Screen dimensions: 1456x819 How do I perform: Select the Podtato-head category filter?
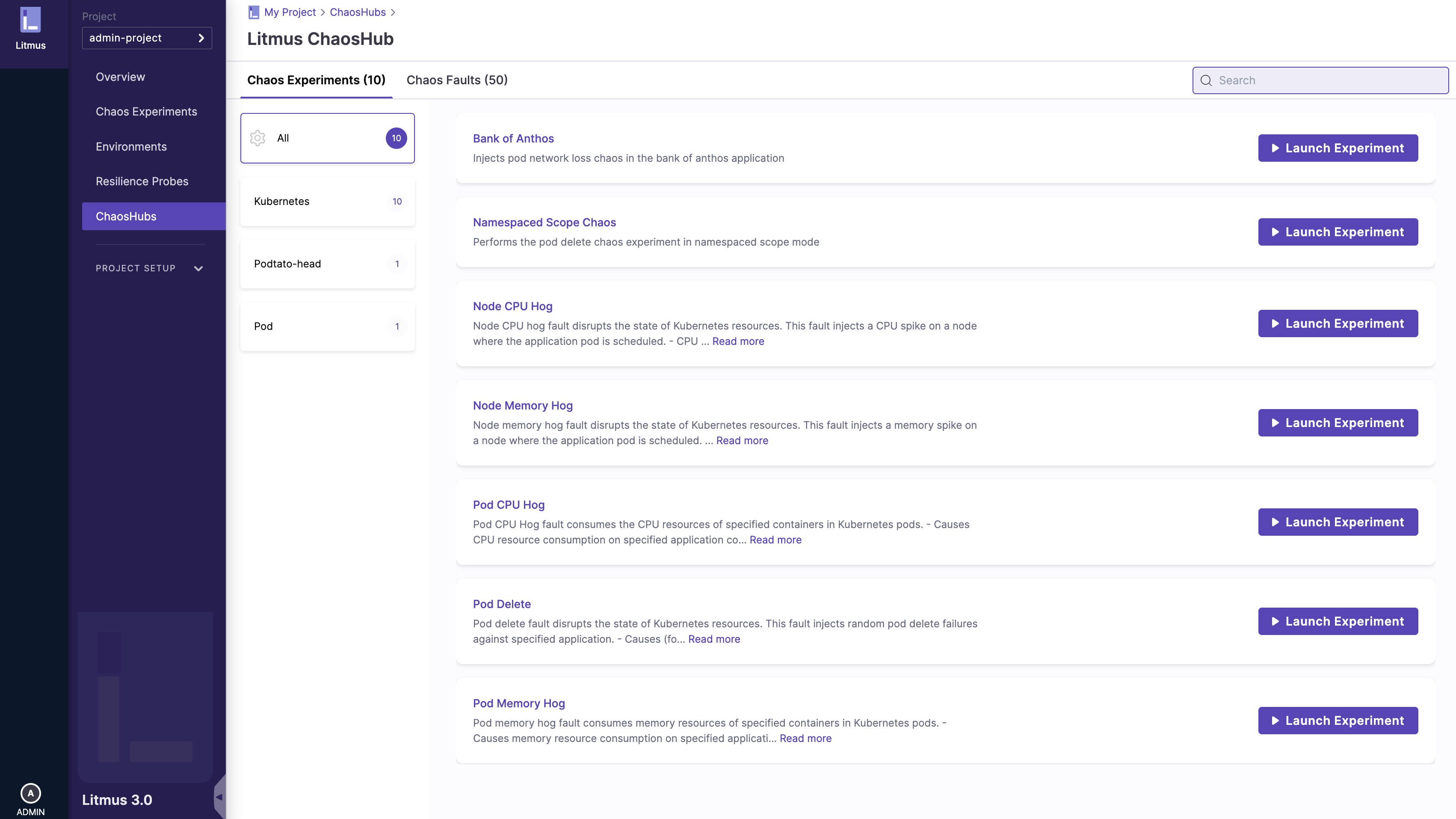click(x=327, y=264)
